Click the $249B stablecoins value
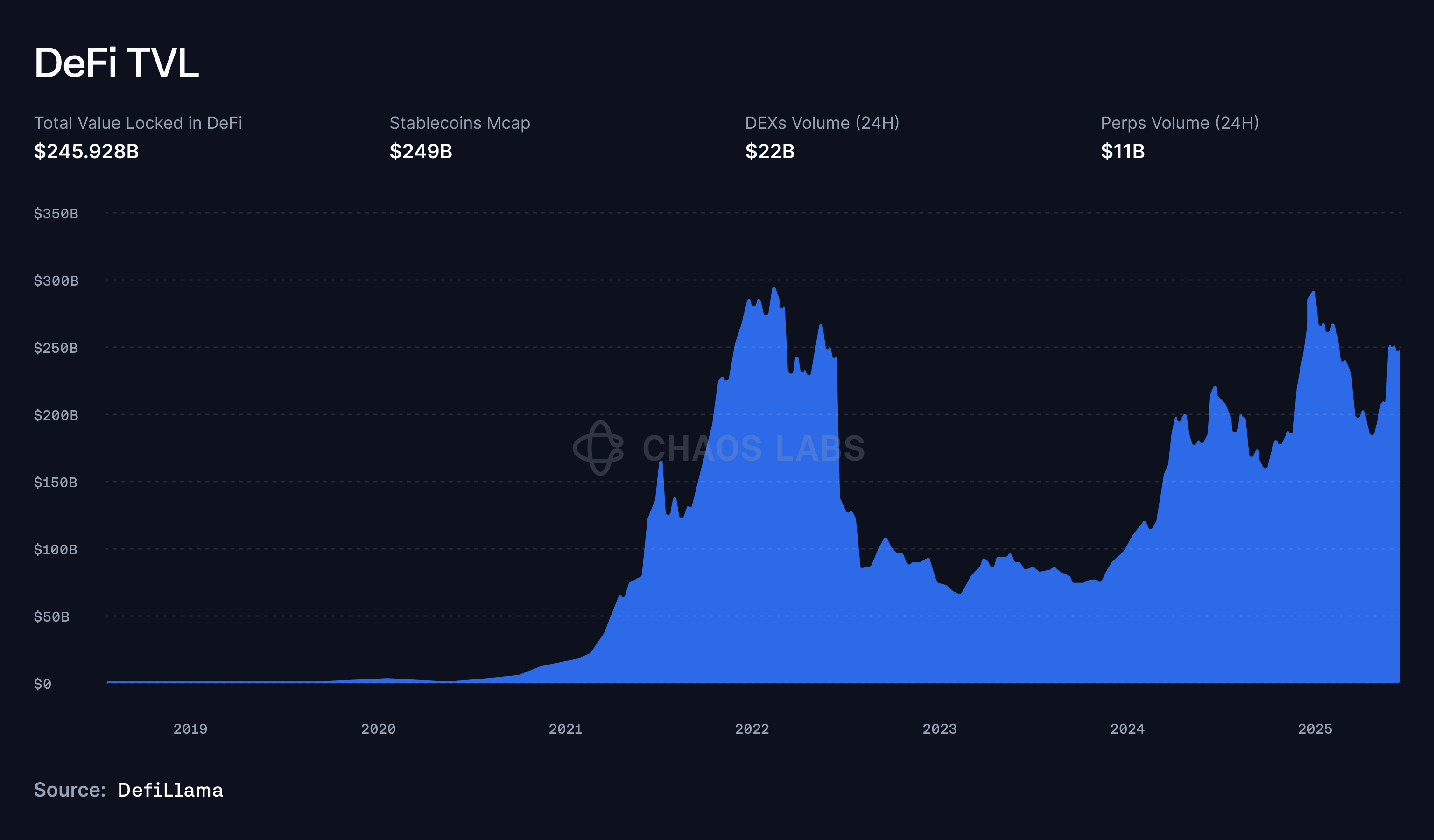 [421, 151]
